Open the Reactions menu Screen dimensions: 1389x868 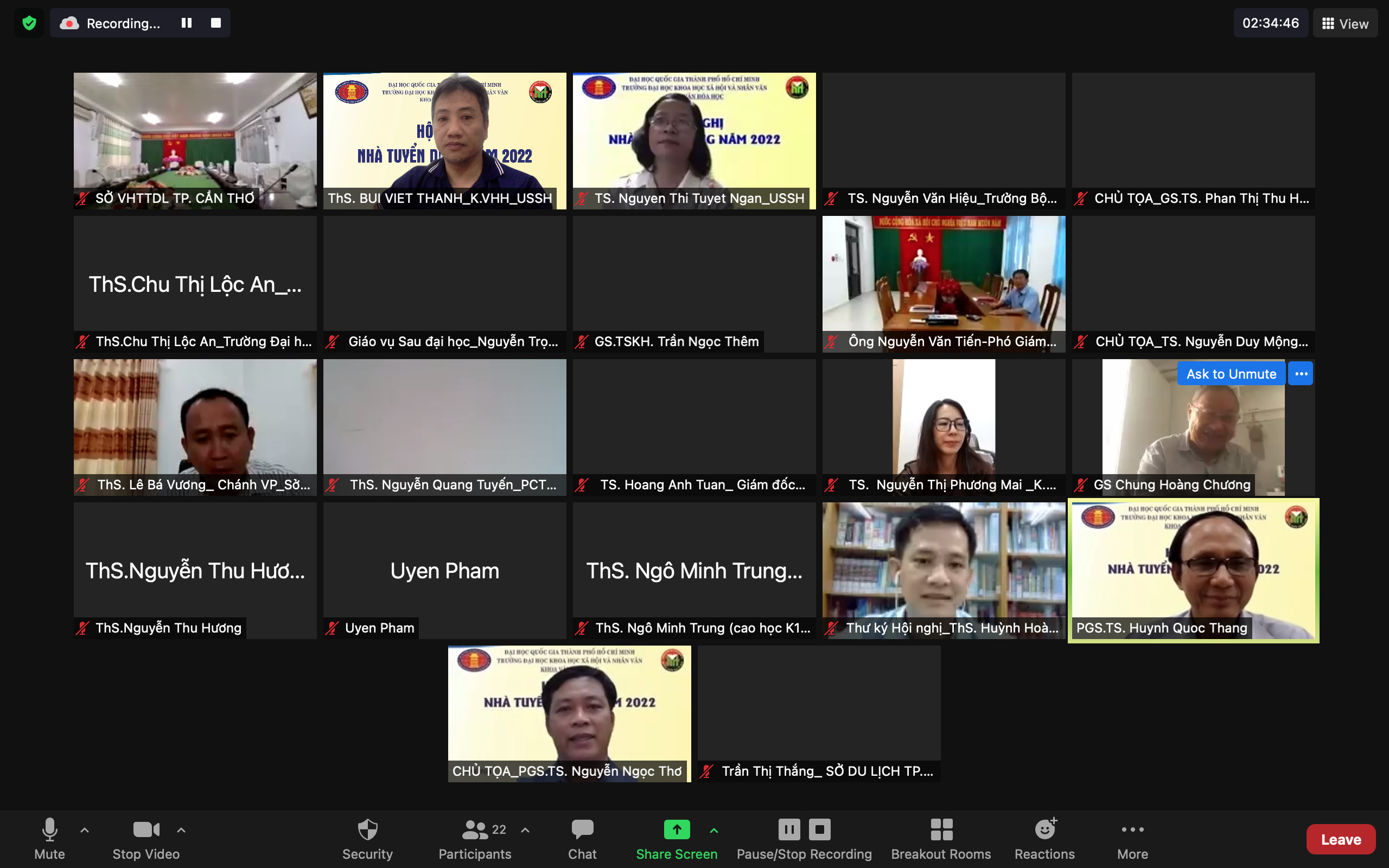(x=1044, y=839)
